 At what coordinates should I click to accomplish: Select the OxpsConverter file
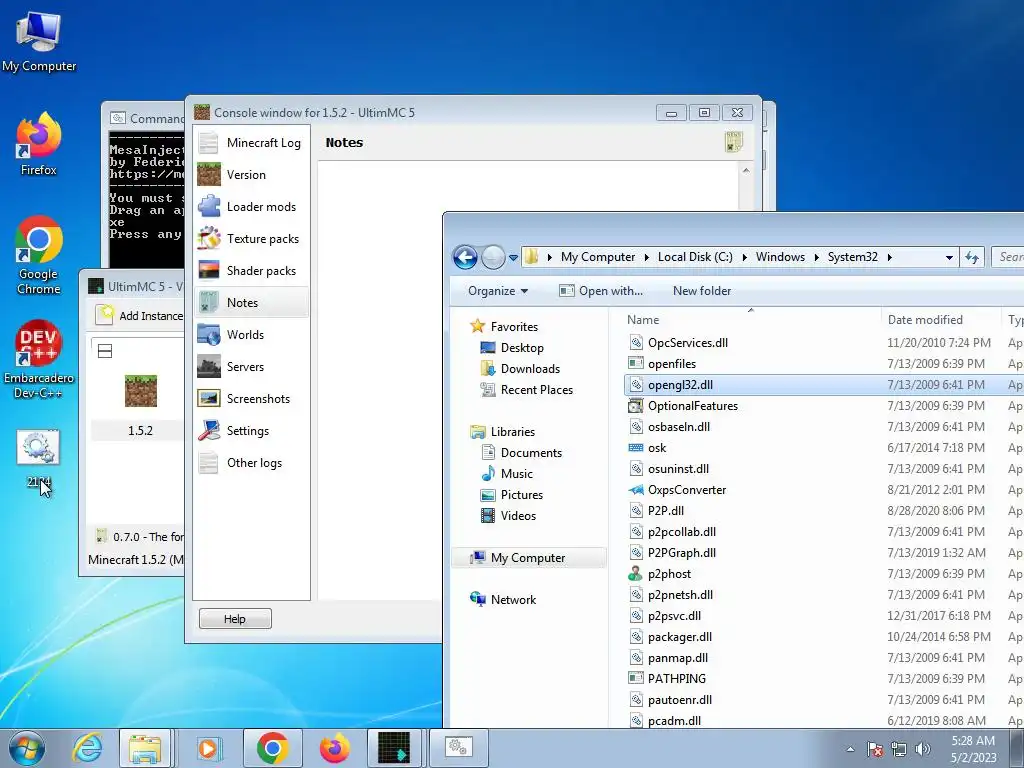[x=824, y=490]
